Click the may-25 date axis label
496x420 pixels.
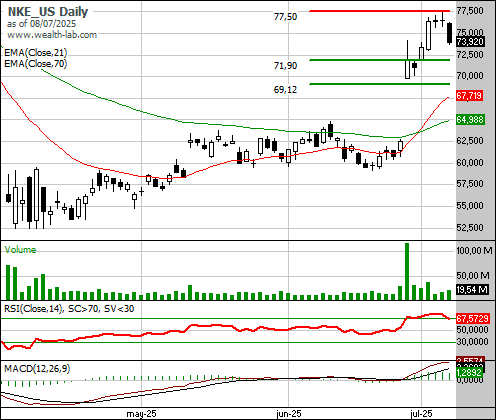click(141, 414)
